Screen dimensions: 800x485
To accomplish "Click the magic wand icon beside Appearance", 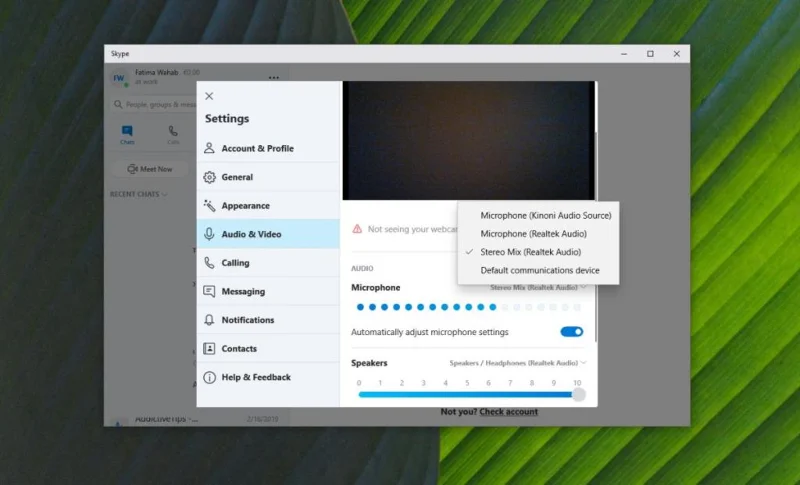I will pyautogui.click(x=209, y=206).
